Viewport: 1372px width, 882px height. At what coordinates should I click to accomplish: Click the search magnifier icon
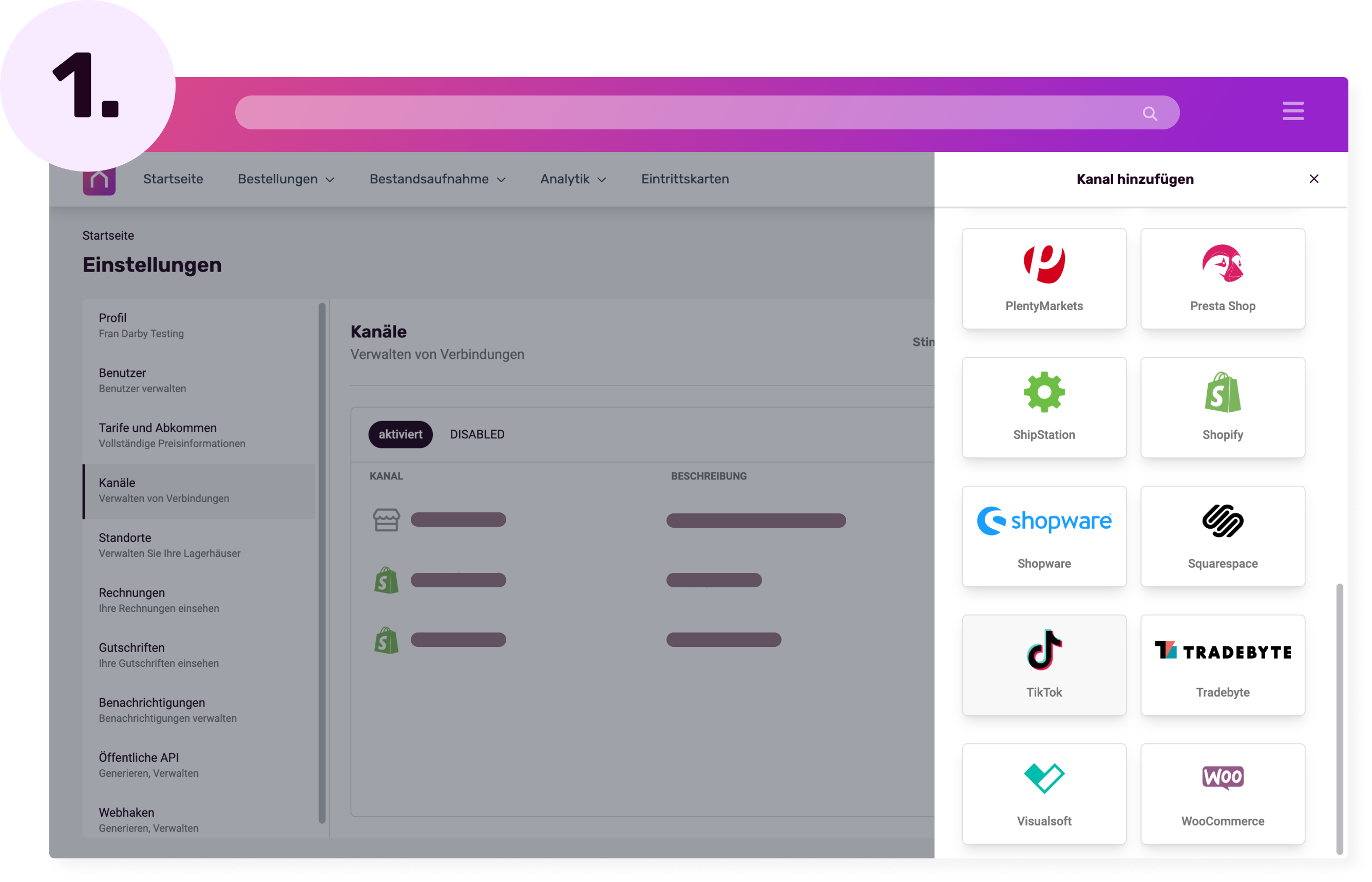click(1149, 113)
